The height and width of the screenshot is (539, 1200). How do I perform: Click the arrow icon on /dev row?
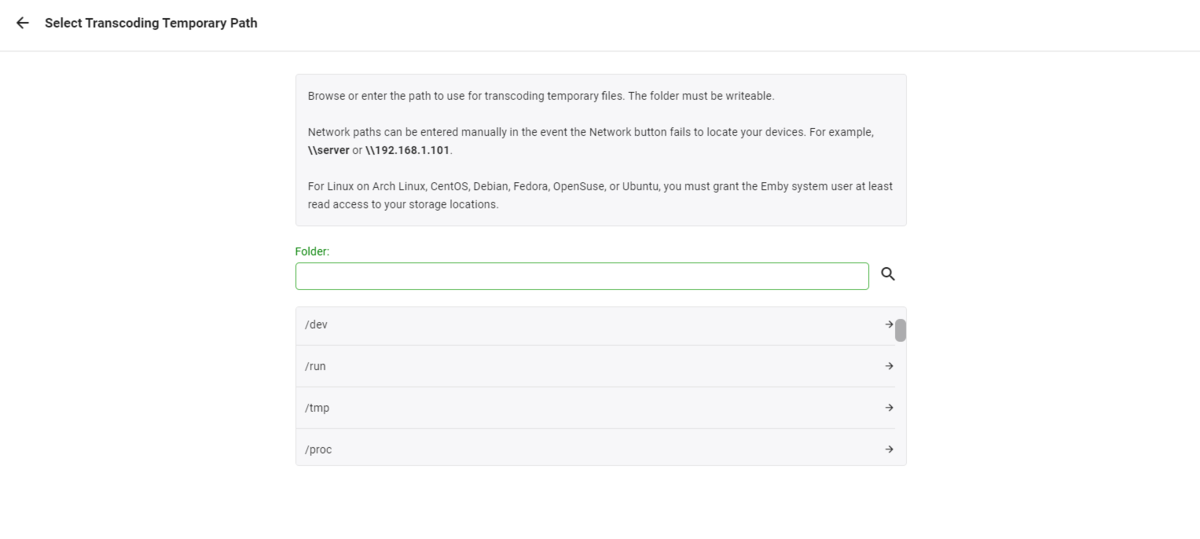click(x=889, y=324)
